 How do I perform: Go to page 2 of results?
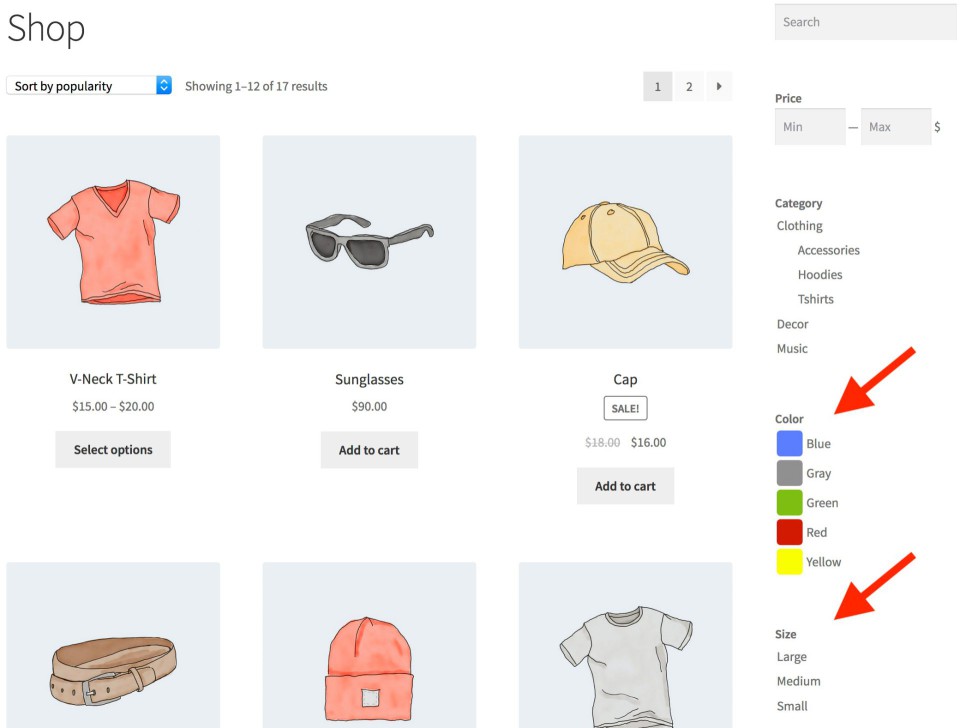[688, 87]
